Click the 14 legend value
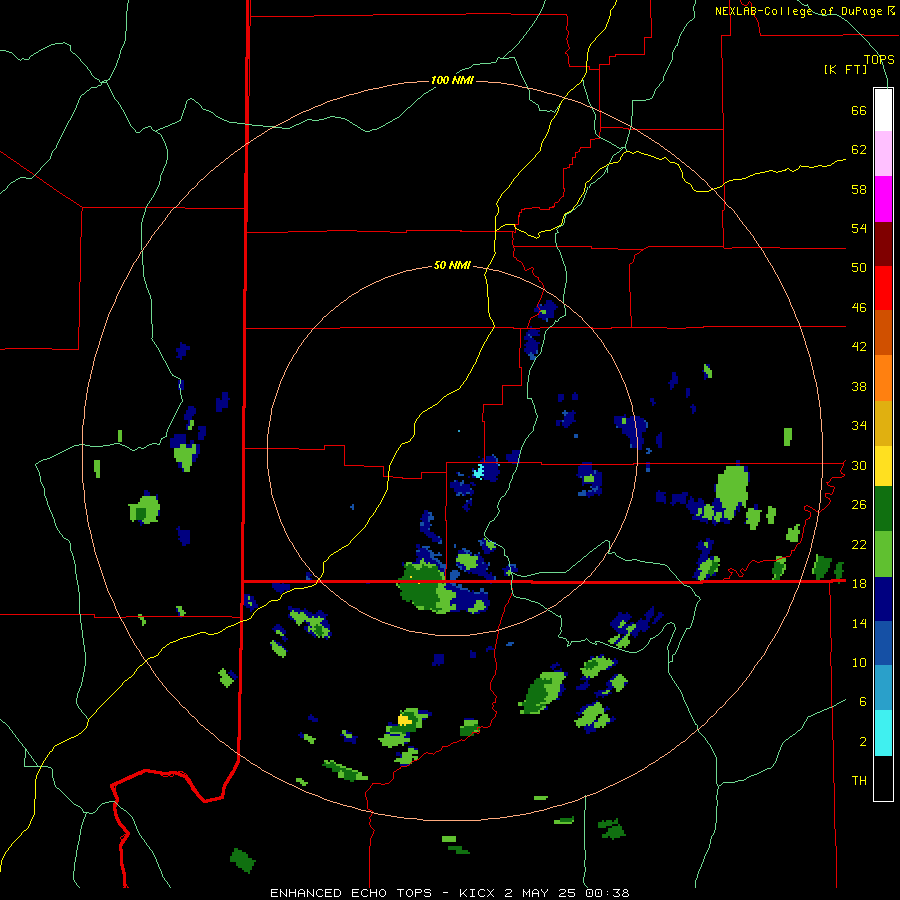 click(859, 623)
